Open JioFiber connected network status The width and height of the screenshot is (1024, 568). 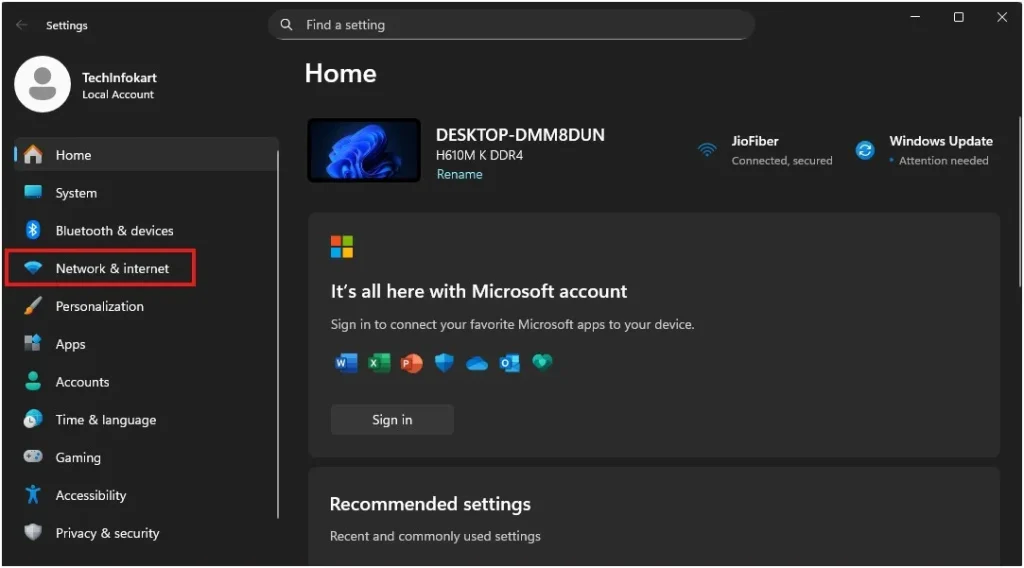click(x=765, y=150)
